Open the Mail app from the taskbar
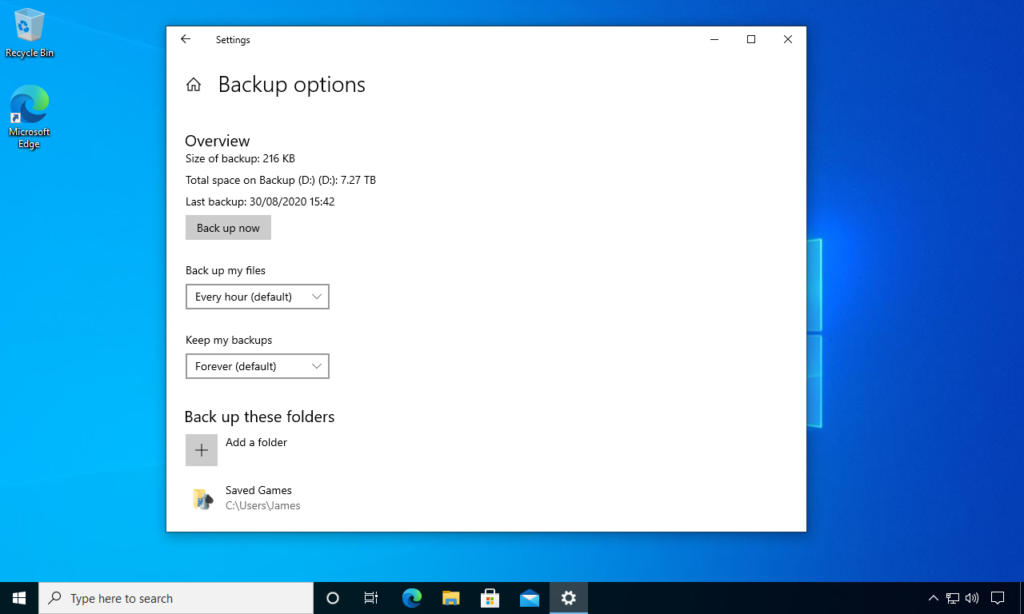 click(x=529, y=597)
